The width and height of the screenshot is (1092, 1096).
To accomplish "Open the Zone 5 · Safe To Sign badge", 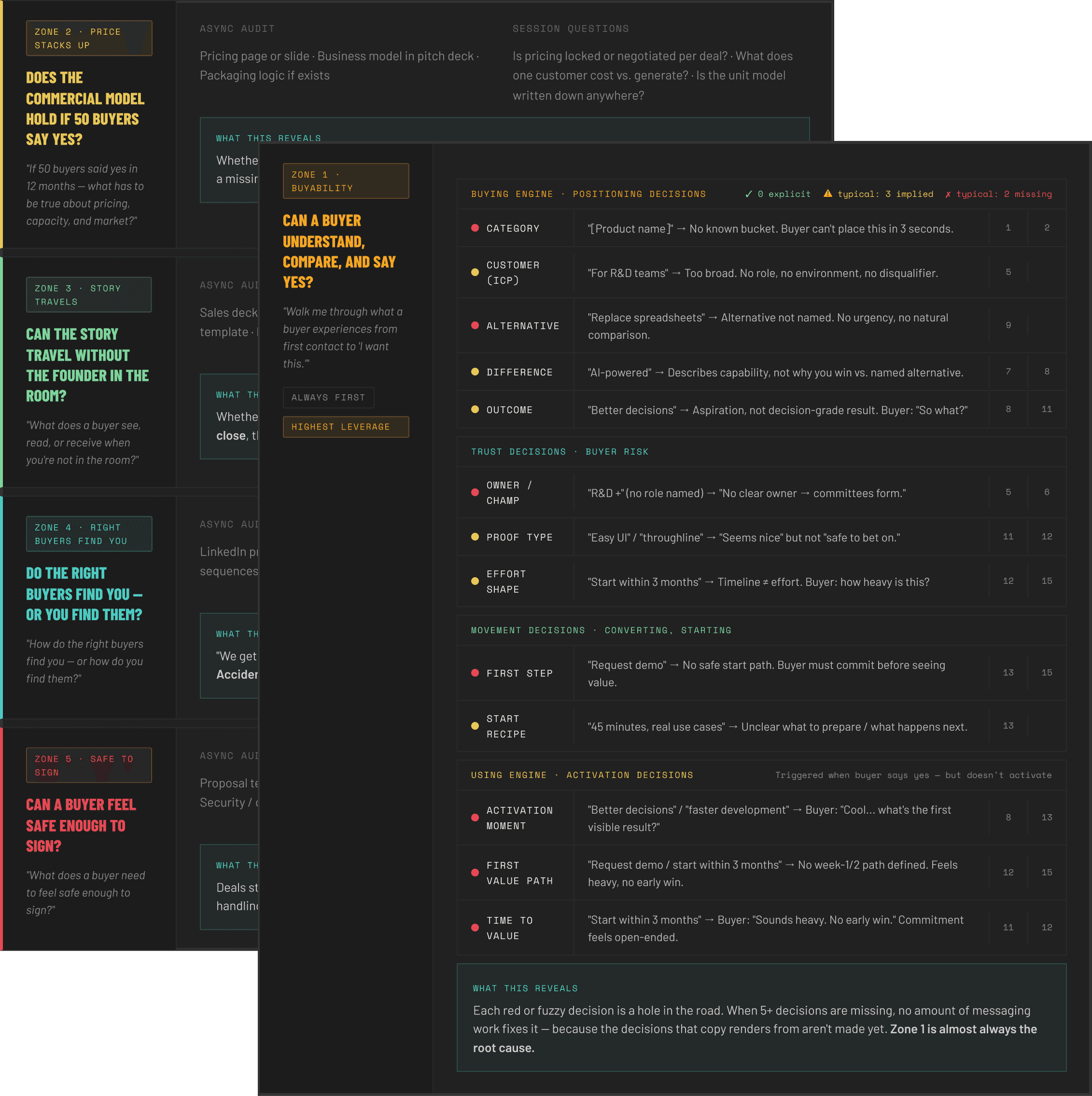I will pyautogui.click(x=89, y=765).
